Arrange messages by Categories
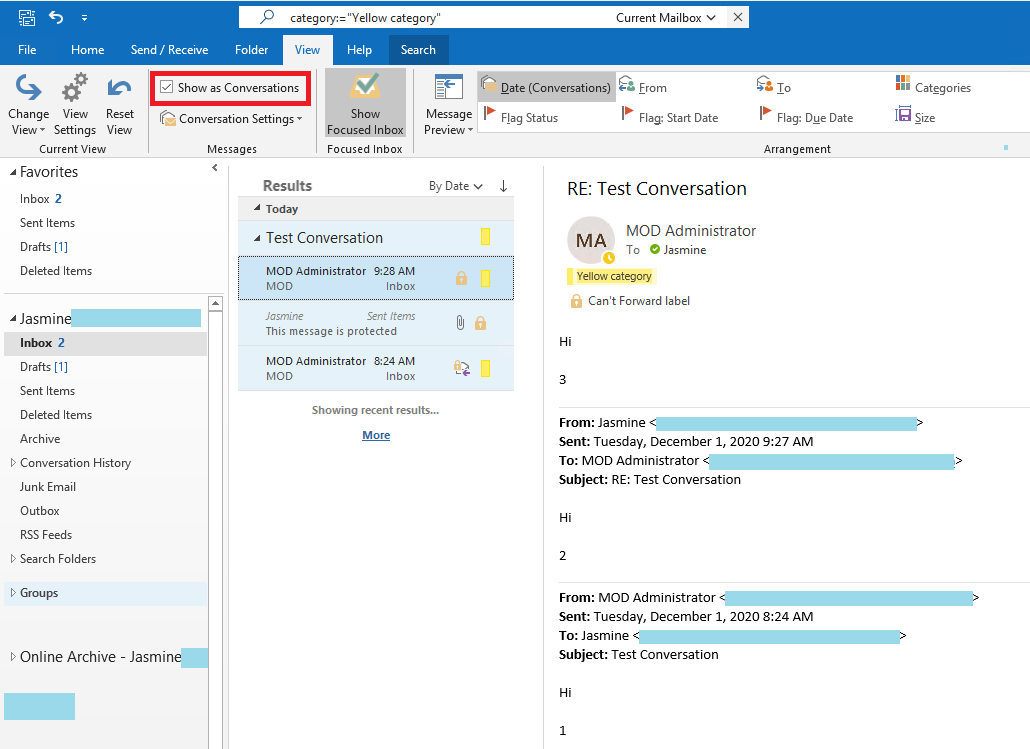 (933, 87)
